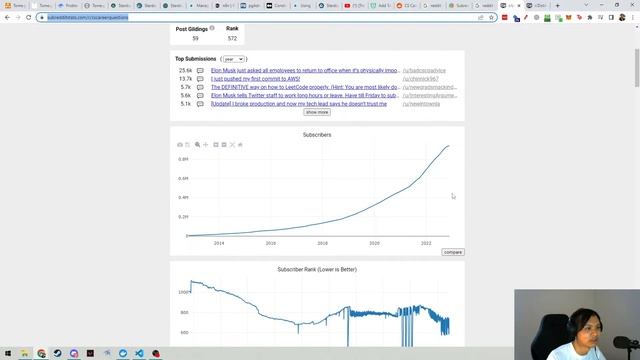Open the Elon Musk tells Twitter staff post
The image size is (640, 360).
[x=305, y=96]
